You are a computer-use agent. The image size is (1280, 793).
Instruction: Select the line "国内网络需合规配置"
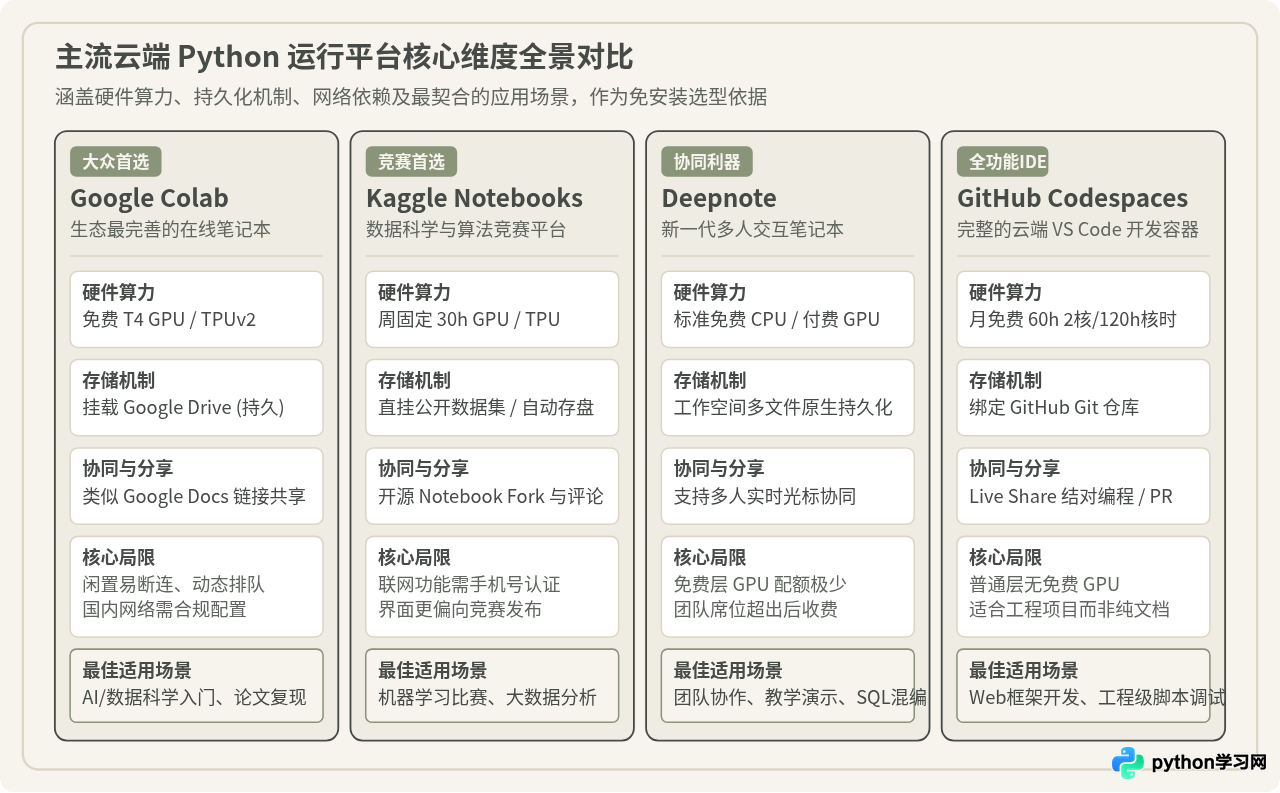tap(164, 609)
